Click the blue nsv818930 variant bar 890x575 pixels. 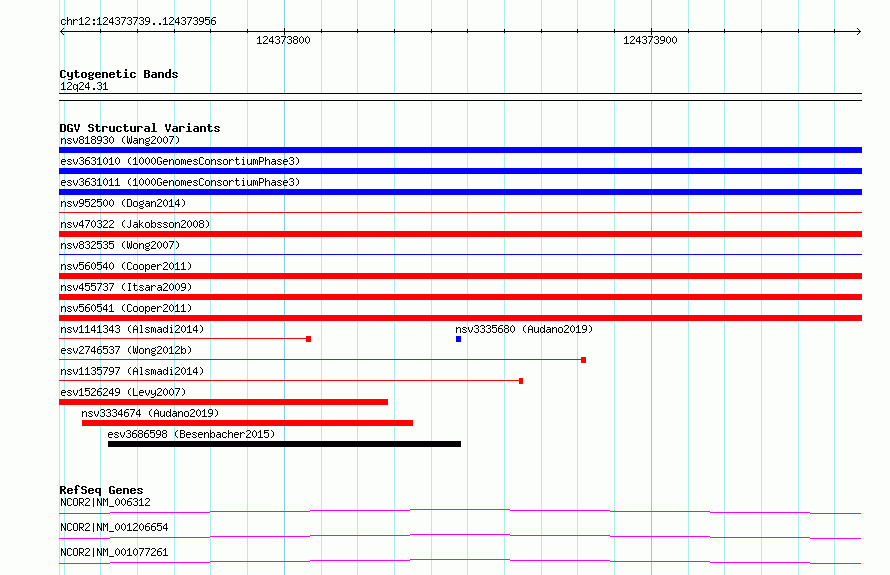point(460,150)
